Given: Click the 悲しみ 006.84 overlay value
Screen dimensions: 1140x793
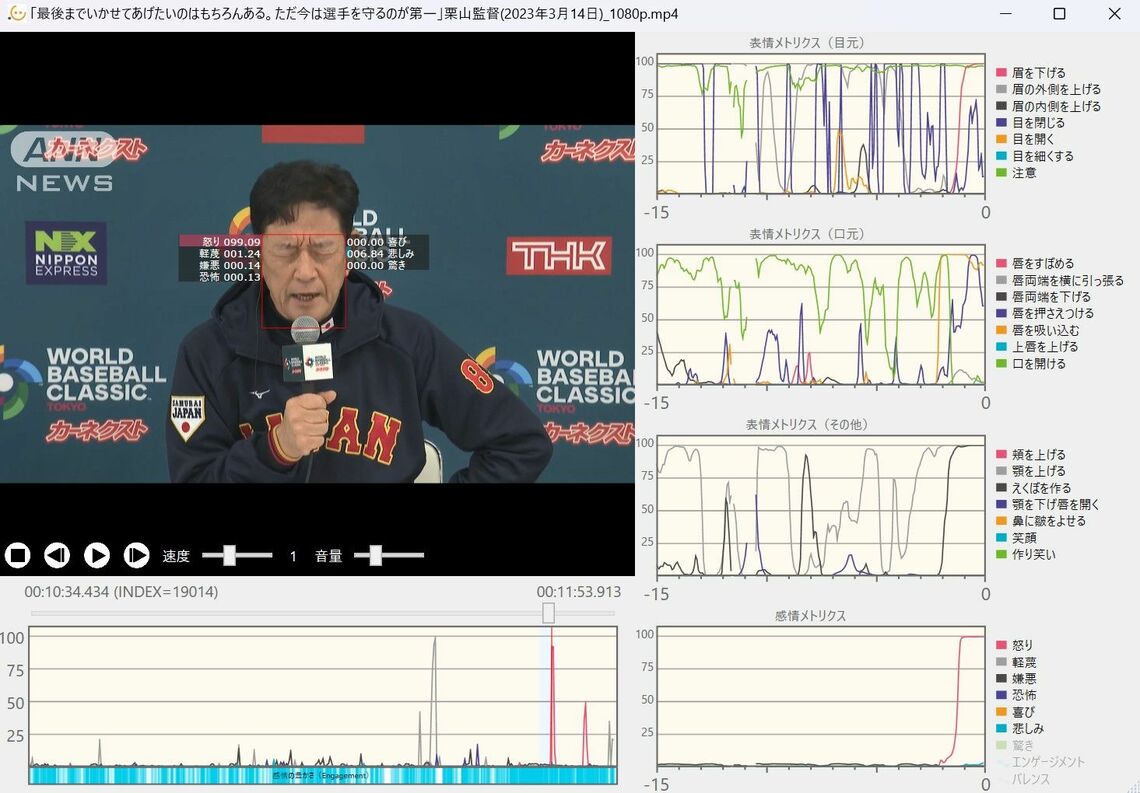Looking at the screenshot, I should click(380, 254).
